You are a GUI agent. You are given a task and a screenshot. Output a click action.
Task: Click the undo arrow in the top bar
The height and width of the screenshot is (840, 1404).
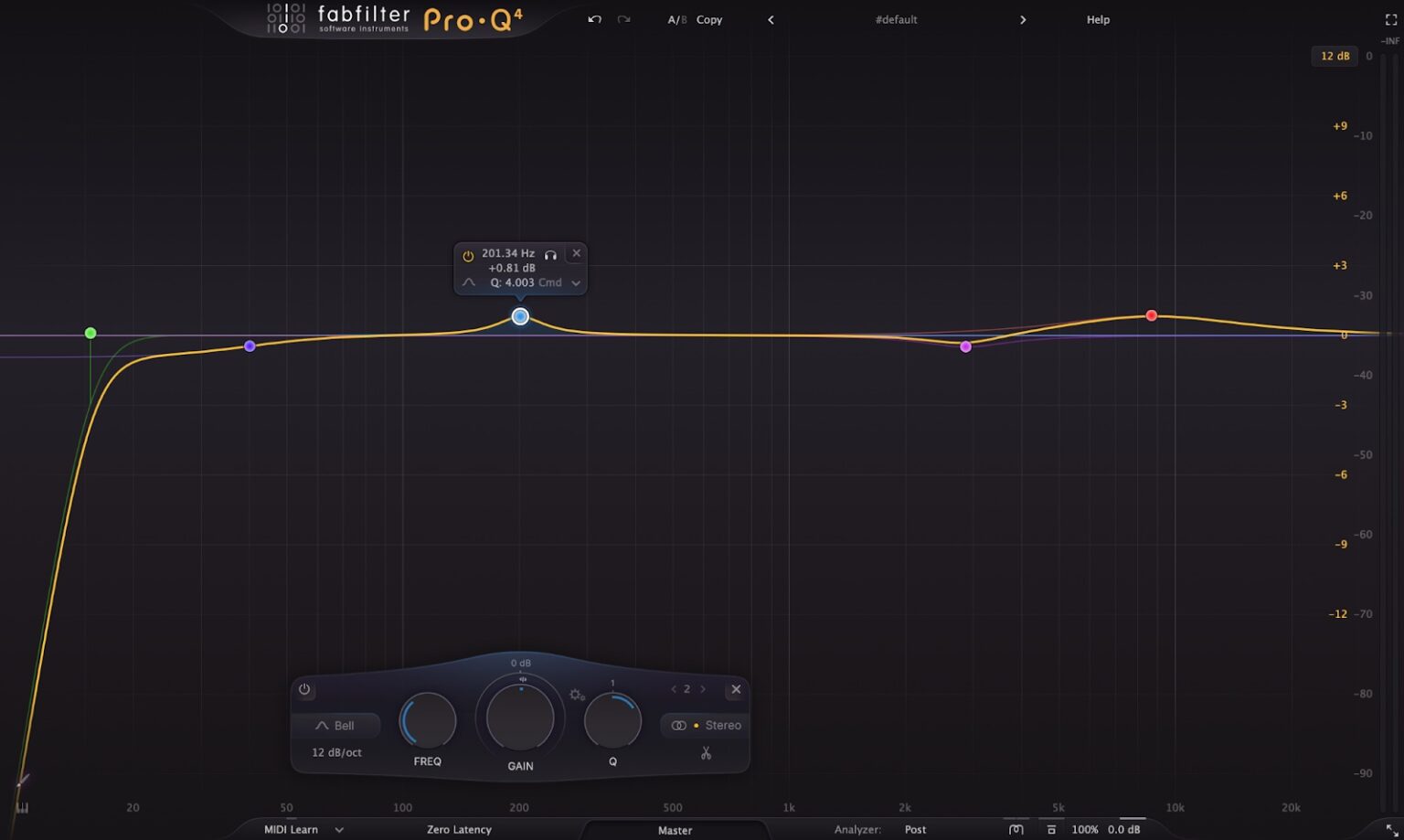coord(593,19)
